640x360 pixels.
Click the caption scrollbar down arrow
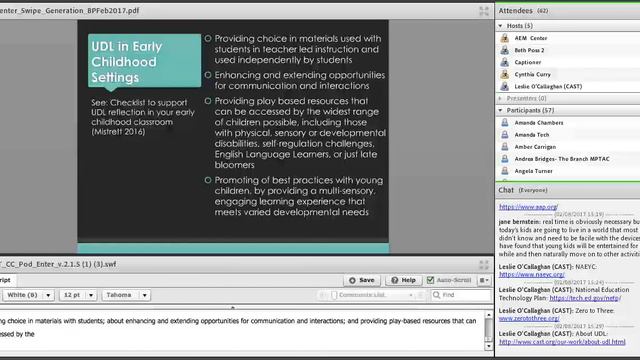click(x=489, y=346)
